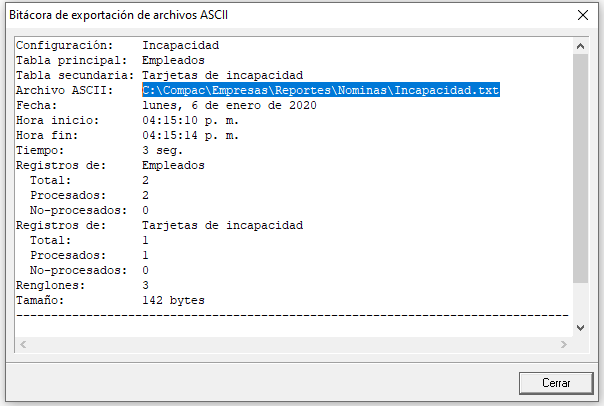The image size is (604, 406).
Task: Click the 'Tamaño: 142 bytes' line
Action: pyautogui.click(x=111, y=300)
